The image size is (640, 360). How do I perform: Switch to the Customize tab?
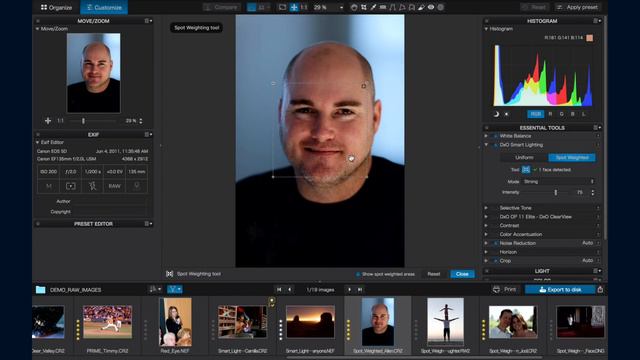(x=104, y=7)
